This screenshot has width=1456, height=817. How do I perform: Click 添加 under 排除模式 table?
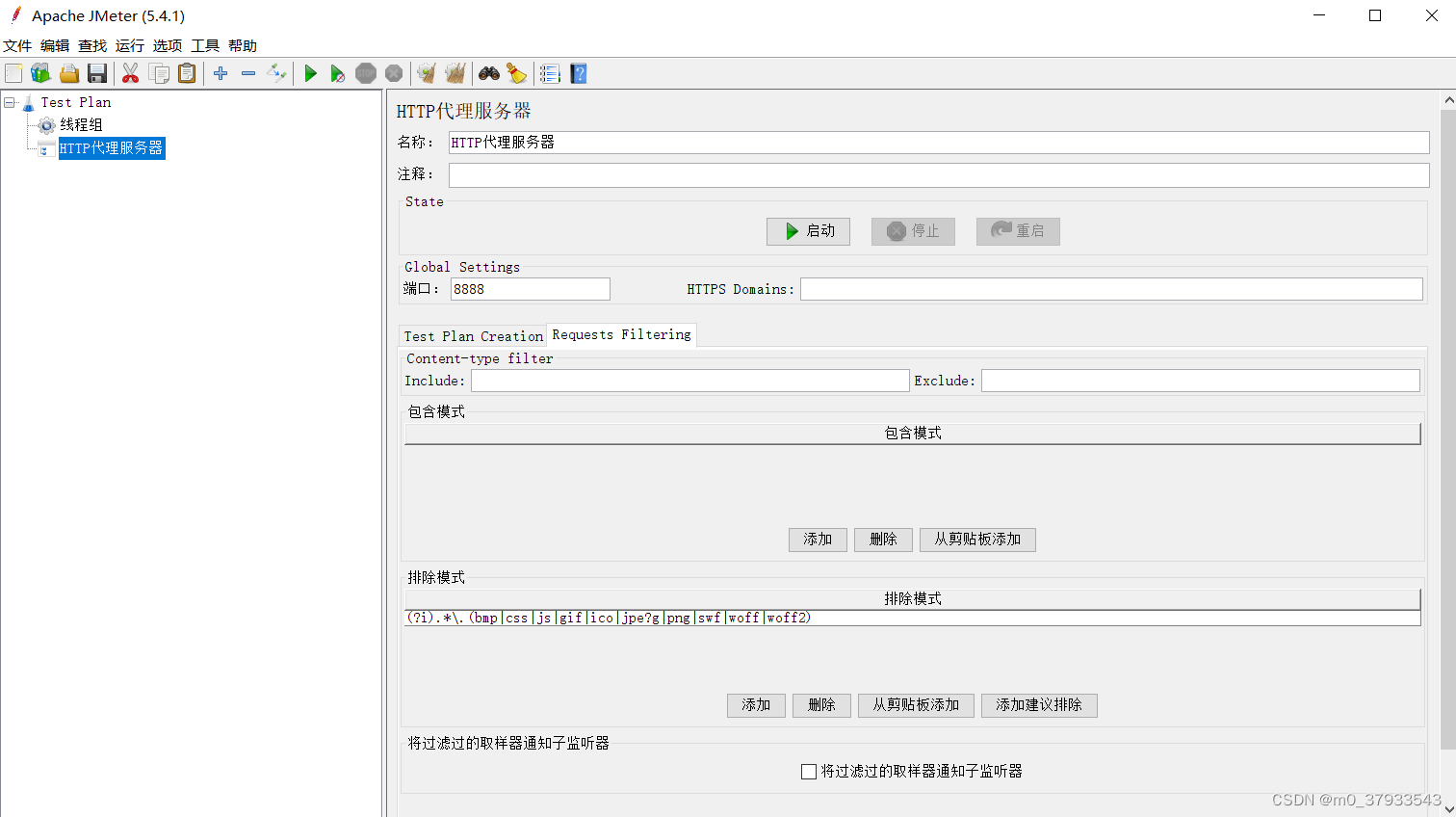coord(756,705)
